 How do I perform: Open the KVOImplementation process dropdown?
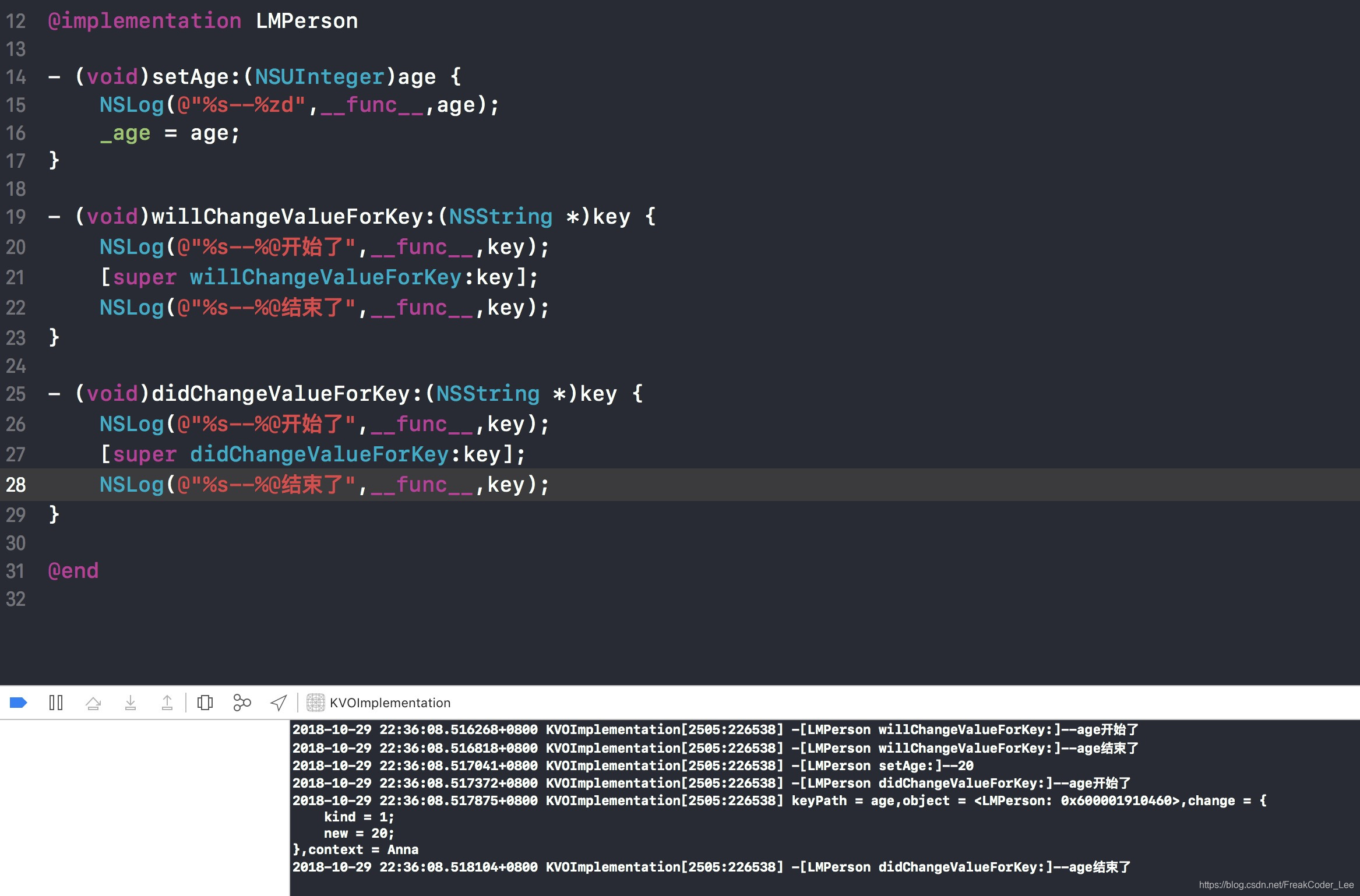[390, 703]
